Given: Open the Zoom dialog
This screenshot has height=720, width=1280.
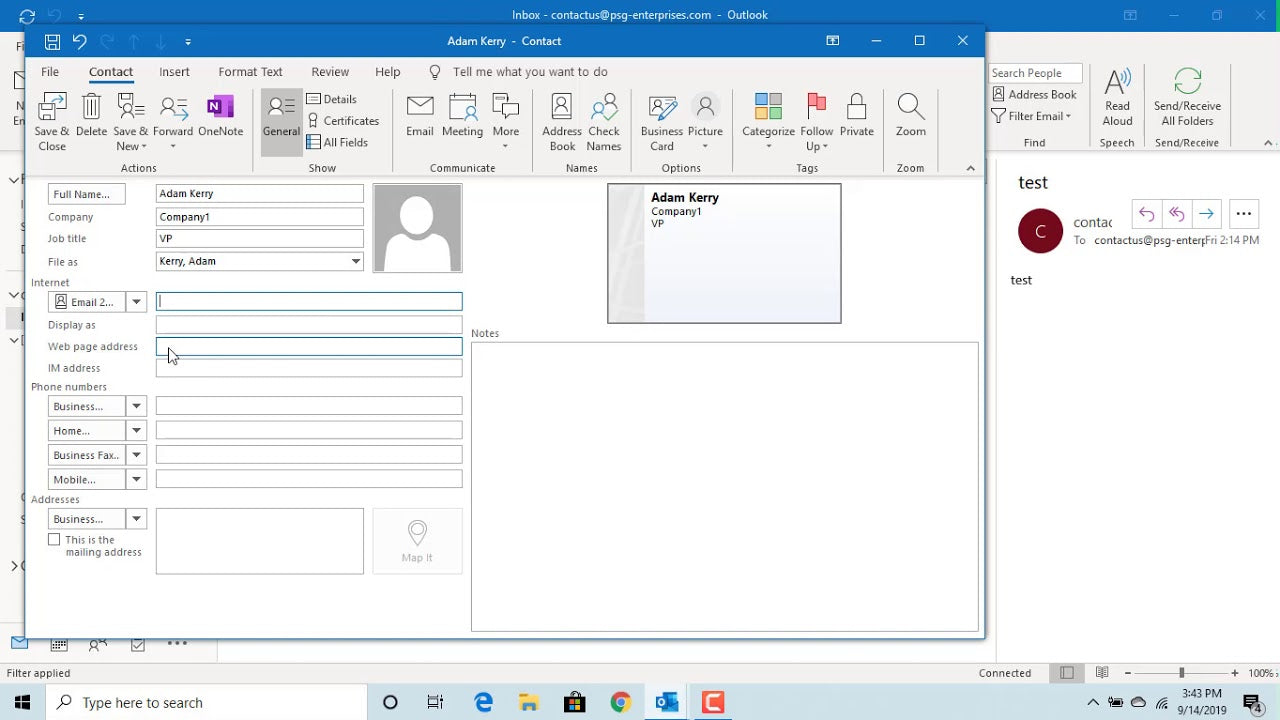Looking at the screenshot, I should click(x=910, y=120).
